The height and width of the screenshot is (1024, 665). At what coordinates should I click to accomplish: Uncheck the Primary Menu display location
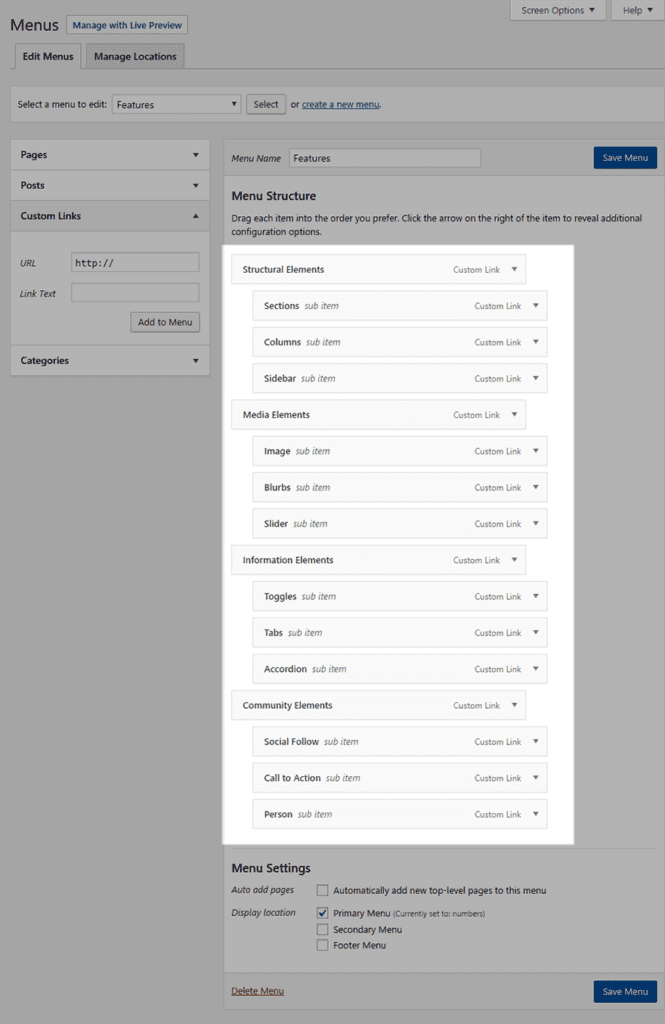(x=322, y=912)
